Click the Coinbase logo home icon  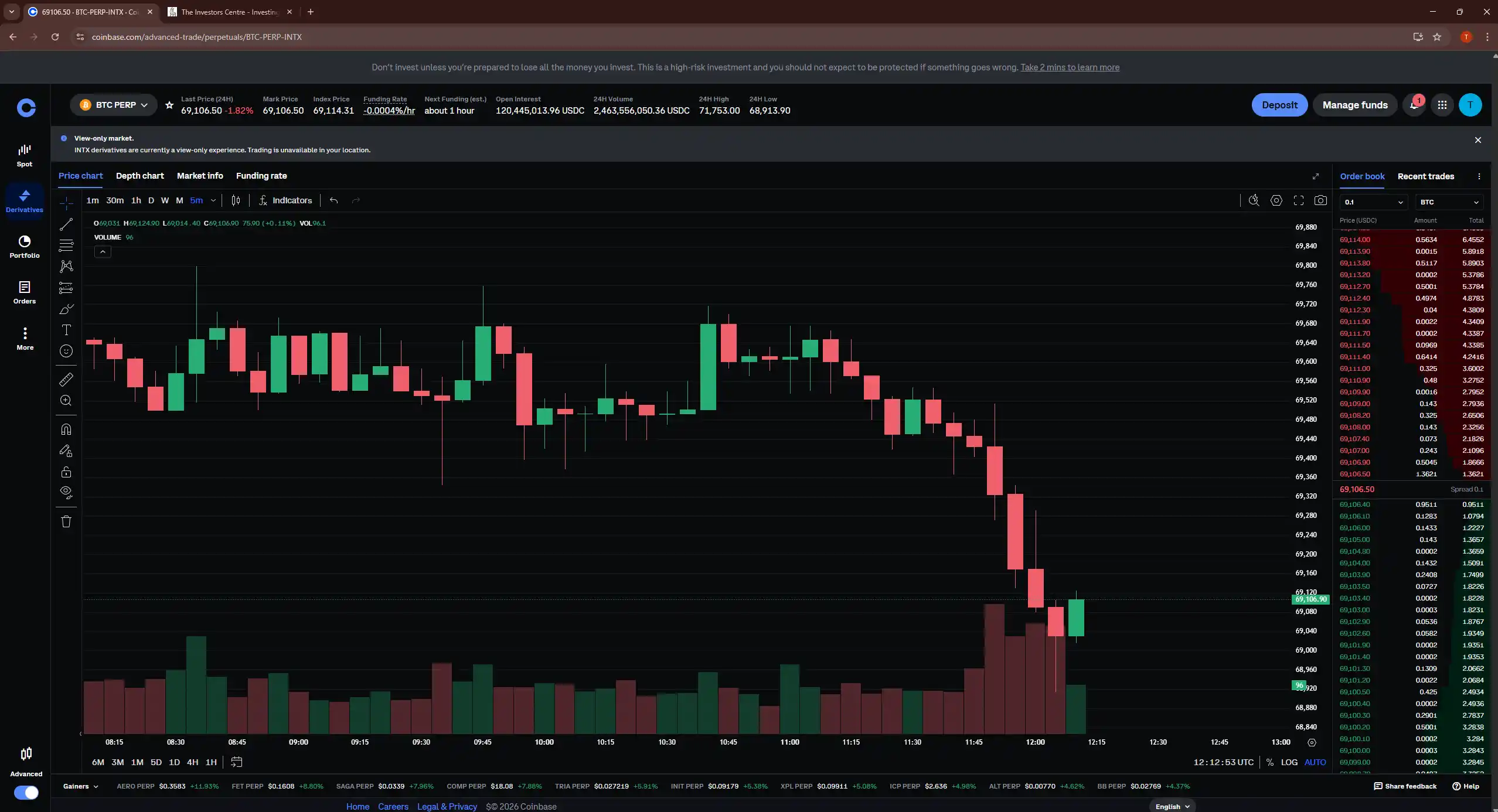[26, 108]
